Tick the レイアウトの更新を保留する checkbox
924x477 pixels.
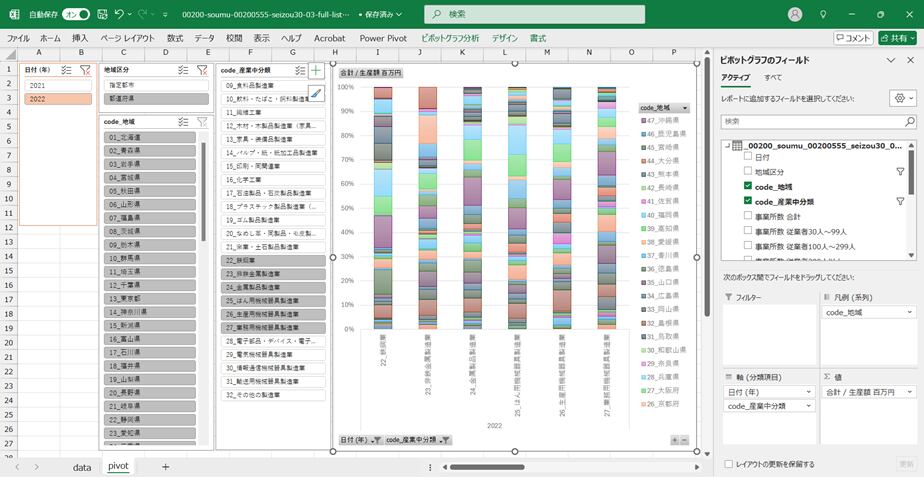click(728, 464)
